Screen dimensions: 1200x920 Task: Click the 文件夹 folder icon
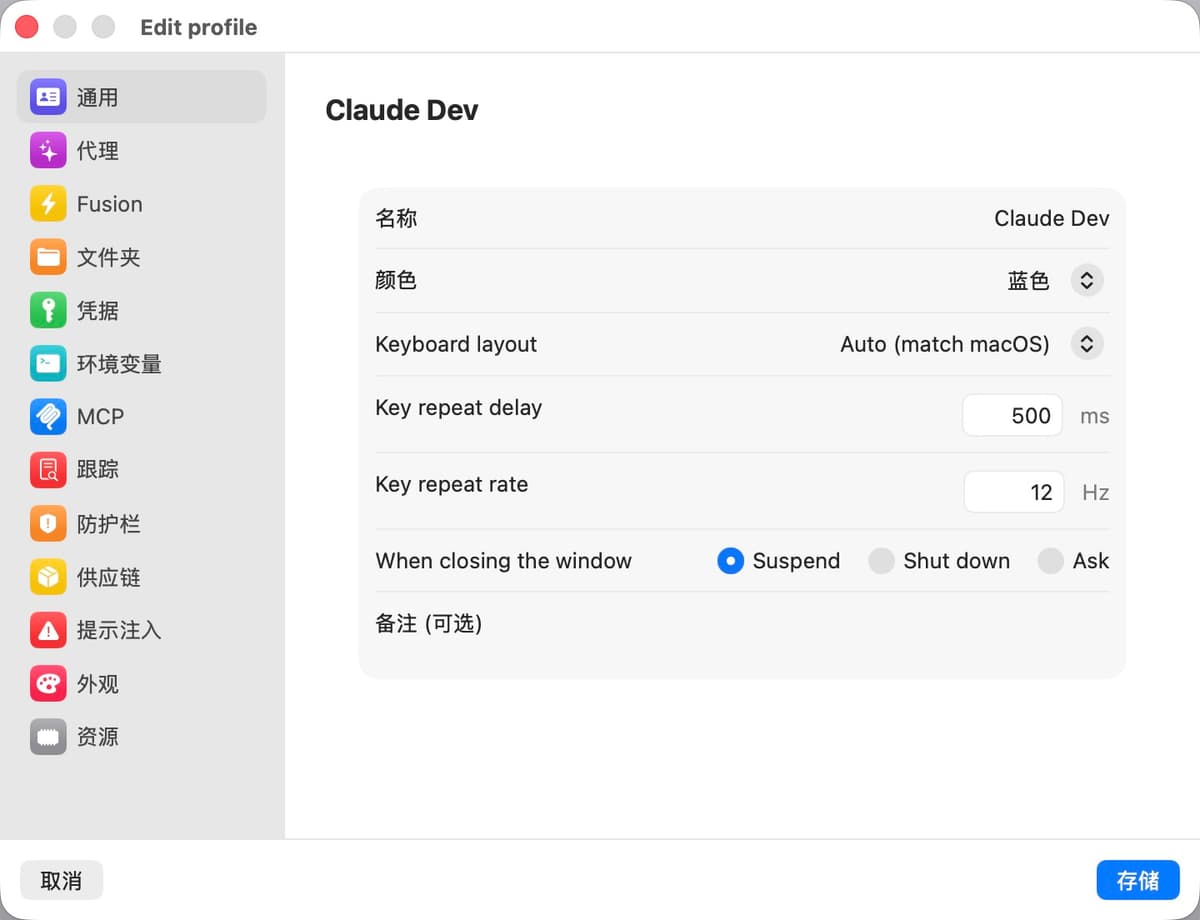coord(48,257)
